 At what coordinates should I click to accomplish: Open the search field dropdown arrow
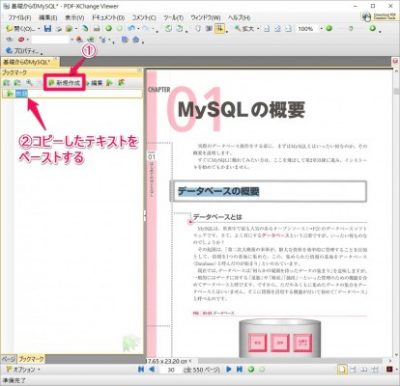pos(72,40)
